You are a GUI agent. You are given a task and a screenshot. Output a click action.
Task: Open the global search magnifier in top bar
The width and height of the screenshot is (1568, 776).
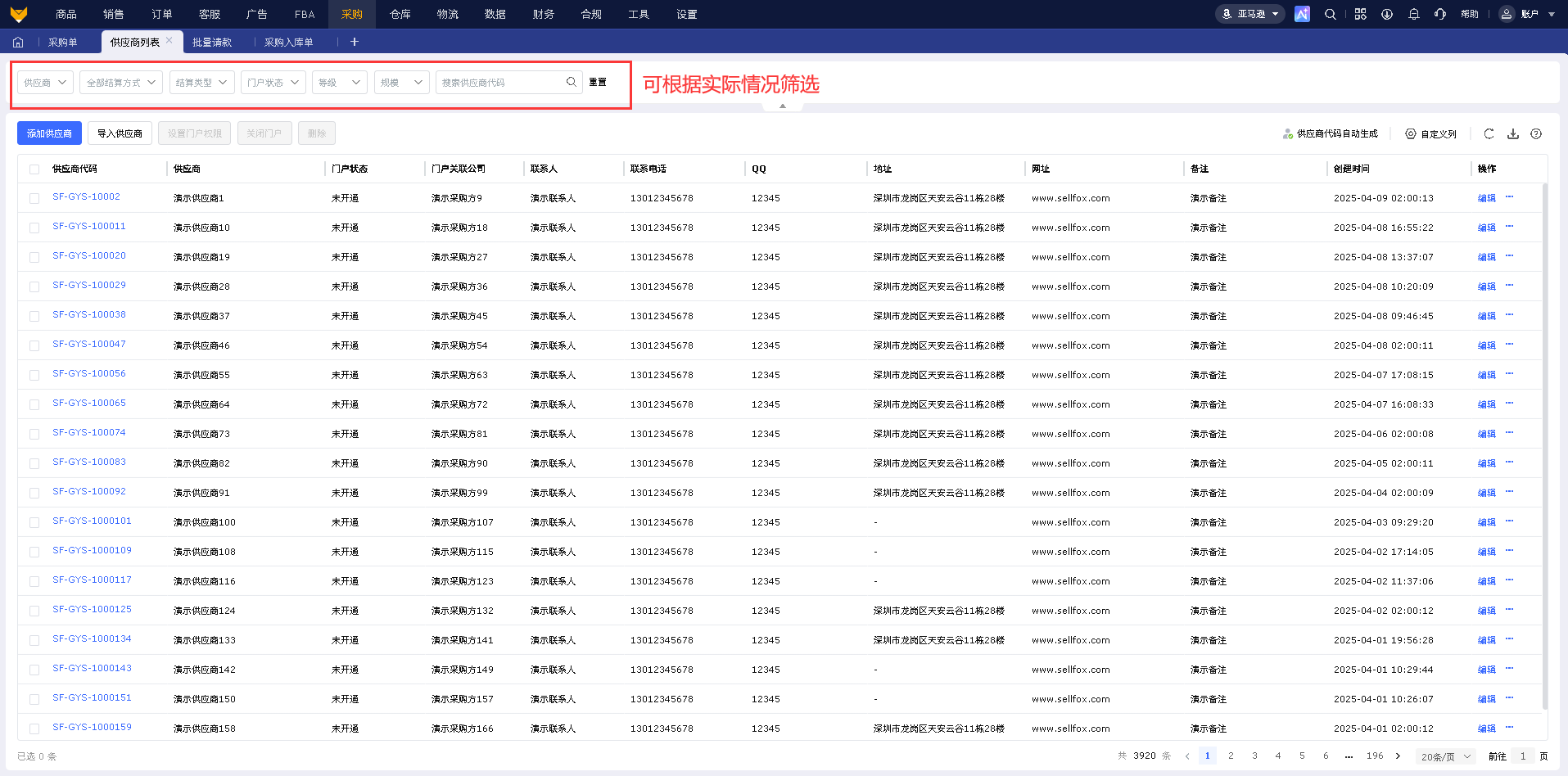tap(1331, 14)
